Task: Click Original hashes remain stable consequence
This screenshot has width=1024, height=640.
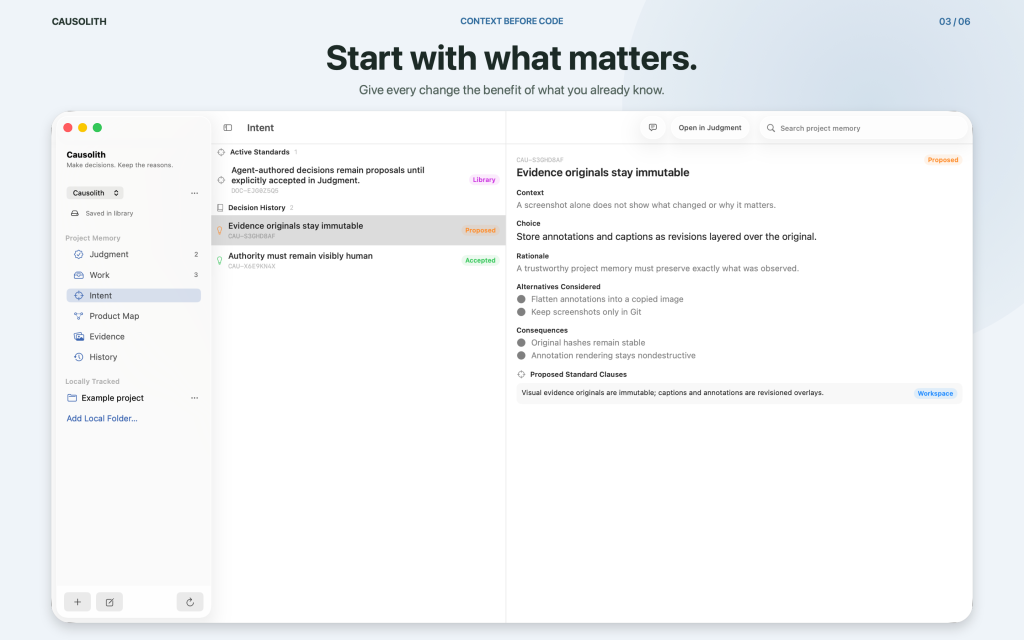Action: click(588, 343)
